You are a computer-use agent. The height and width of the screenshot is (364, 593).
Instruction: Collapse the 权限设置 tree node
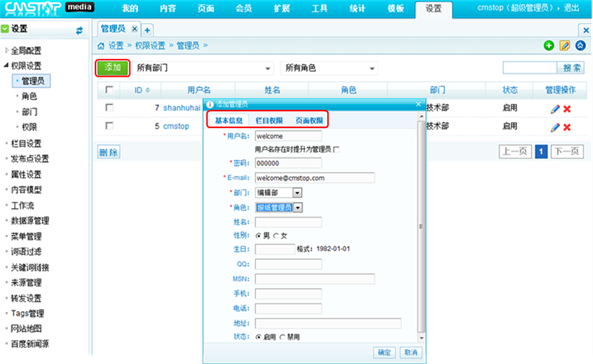(x=6, y=65)
